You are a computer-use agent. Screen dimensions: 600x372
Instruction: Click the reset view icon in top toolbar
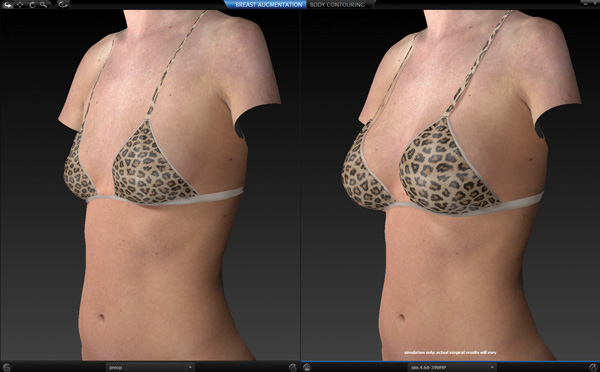point(63,5)
